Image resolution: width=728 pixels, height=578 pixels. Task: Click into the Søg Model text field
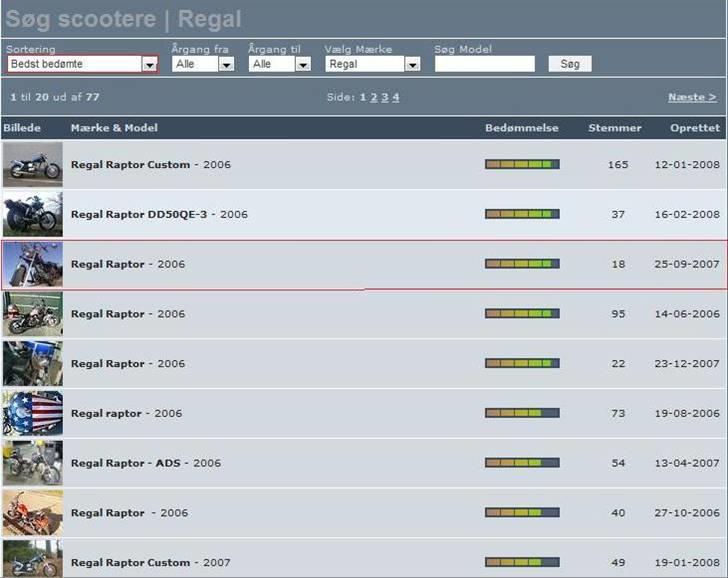click(485, 64)
